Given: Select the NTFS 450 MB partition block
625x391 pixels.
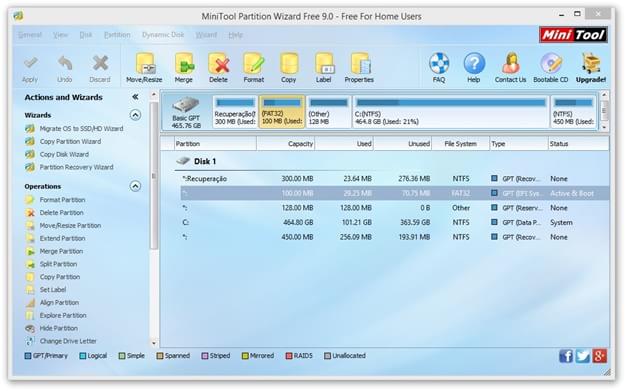Looking at the screenshot, I should [573, 112].
